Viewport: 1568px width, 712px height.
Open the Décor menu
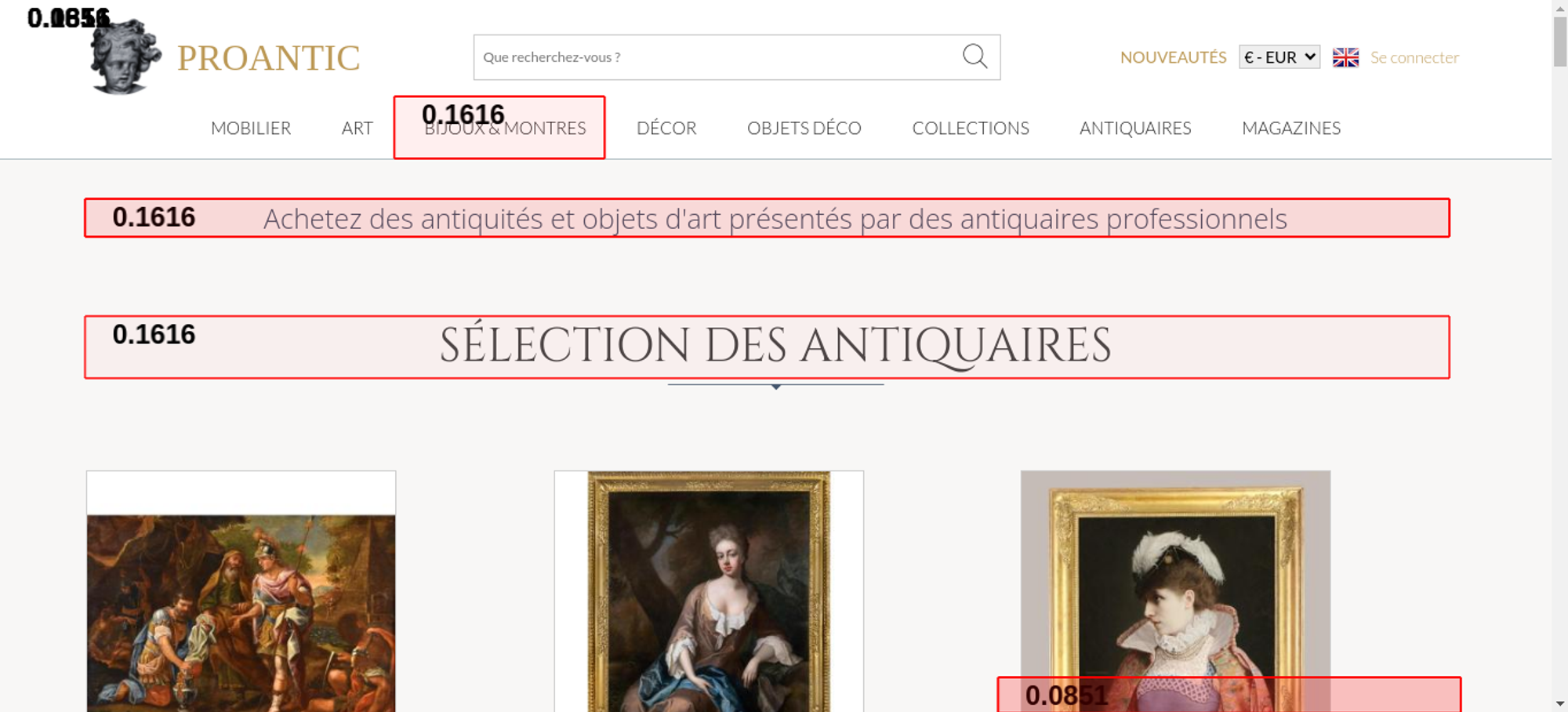click(666, 128)
